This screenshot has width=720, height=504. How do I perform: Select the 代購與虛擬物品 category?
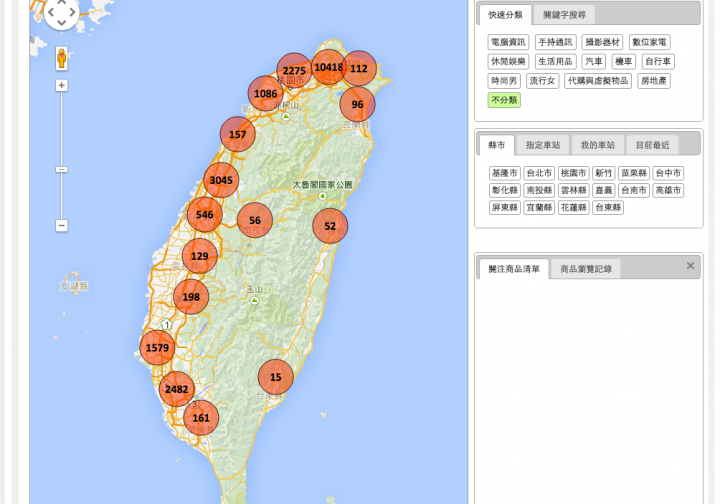598,81
